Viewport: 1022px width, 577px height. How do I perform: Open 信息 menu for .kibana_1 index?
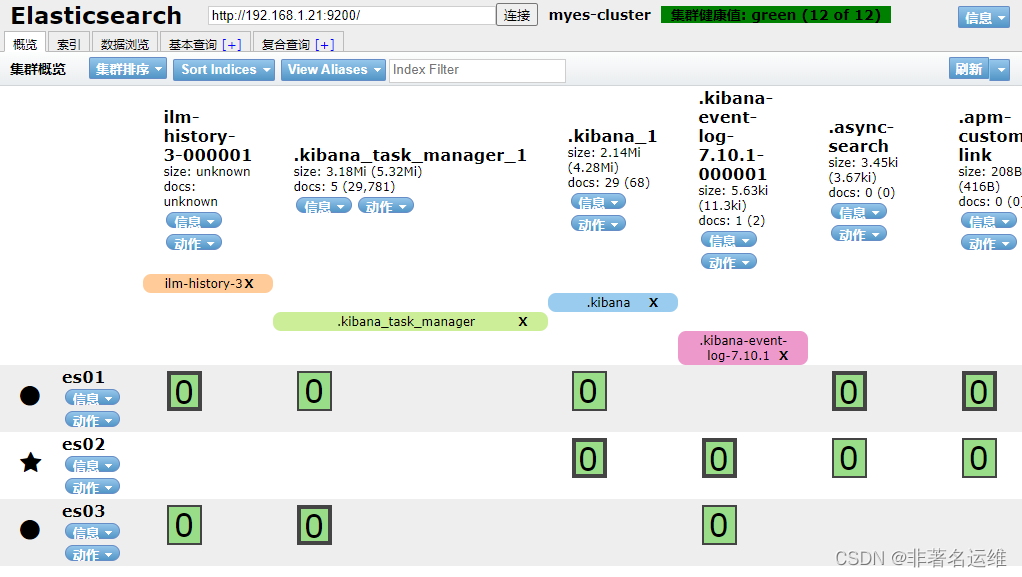click(598, 202)
